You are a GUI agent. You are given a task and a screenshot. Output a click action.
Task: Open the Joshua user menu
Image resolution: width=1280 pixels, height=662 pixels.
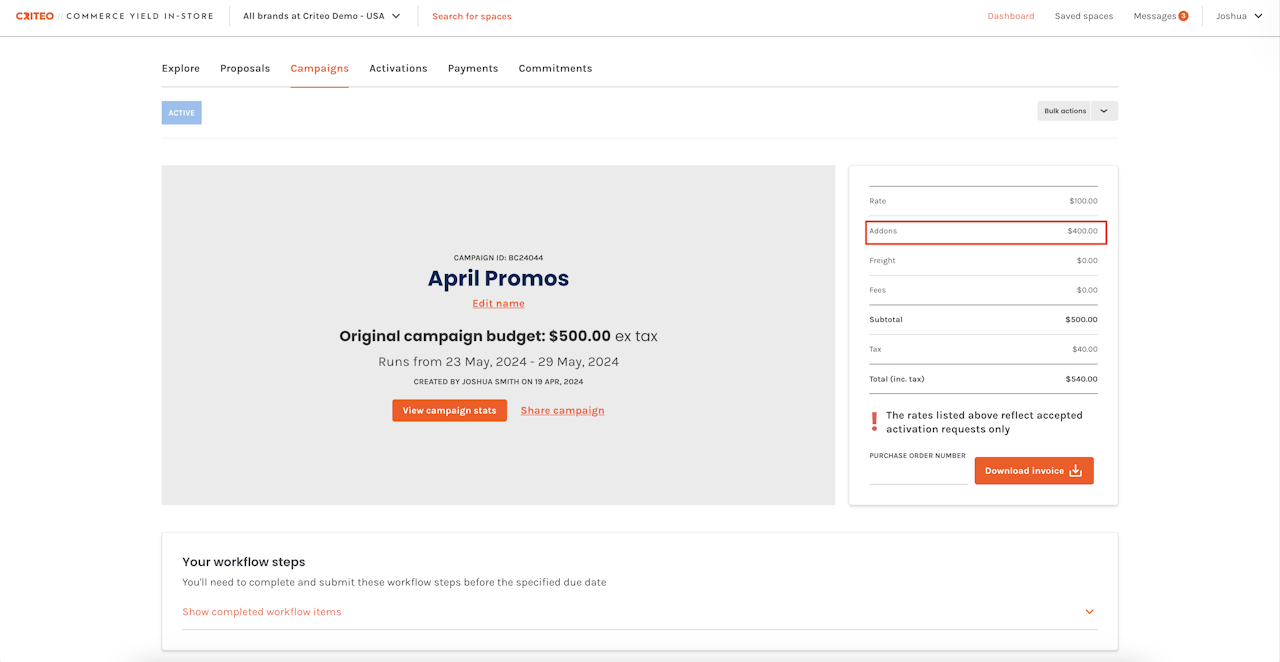pos(1239,16)
